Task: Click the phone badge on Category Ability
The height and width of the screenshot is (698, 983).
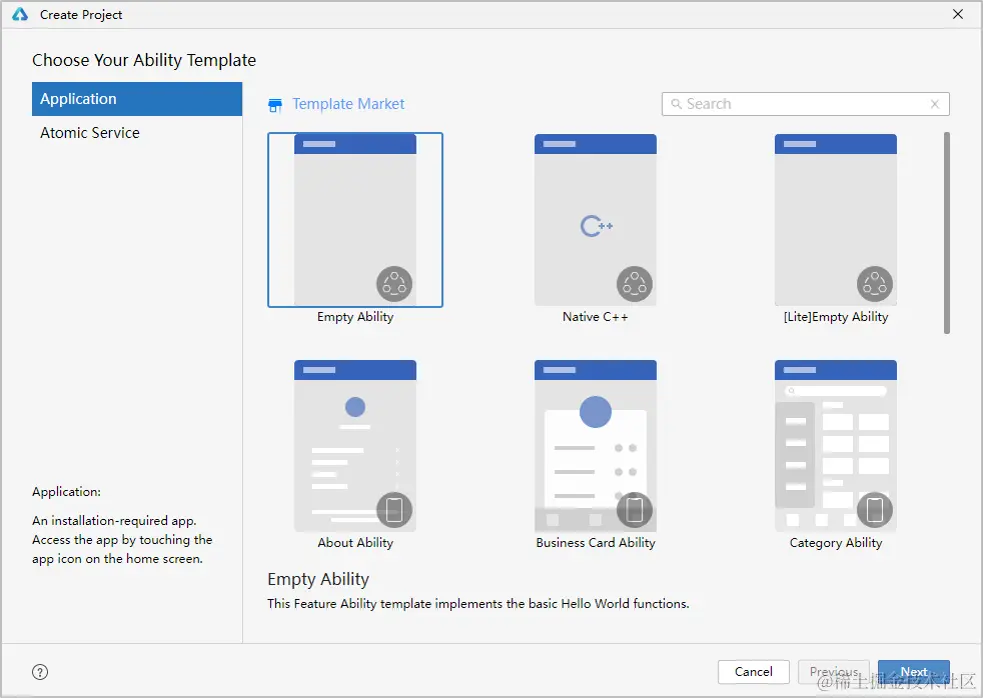Action: 875,510
